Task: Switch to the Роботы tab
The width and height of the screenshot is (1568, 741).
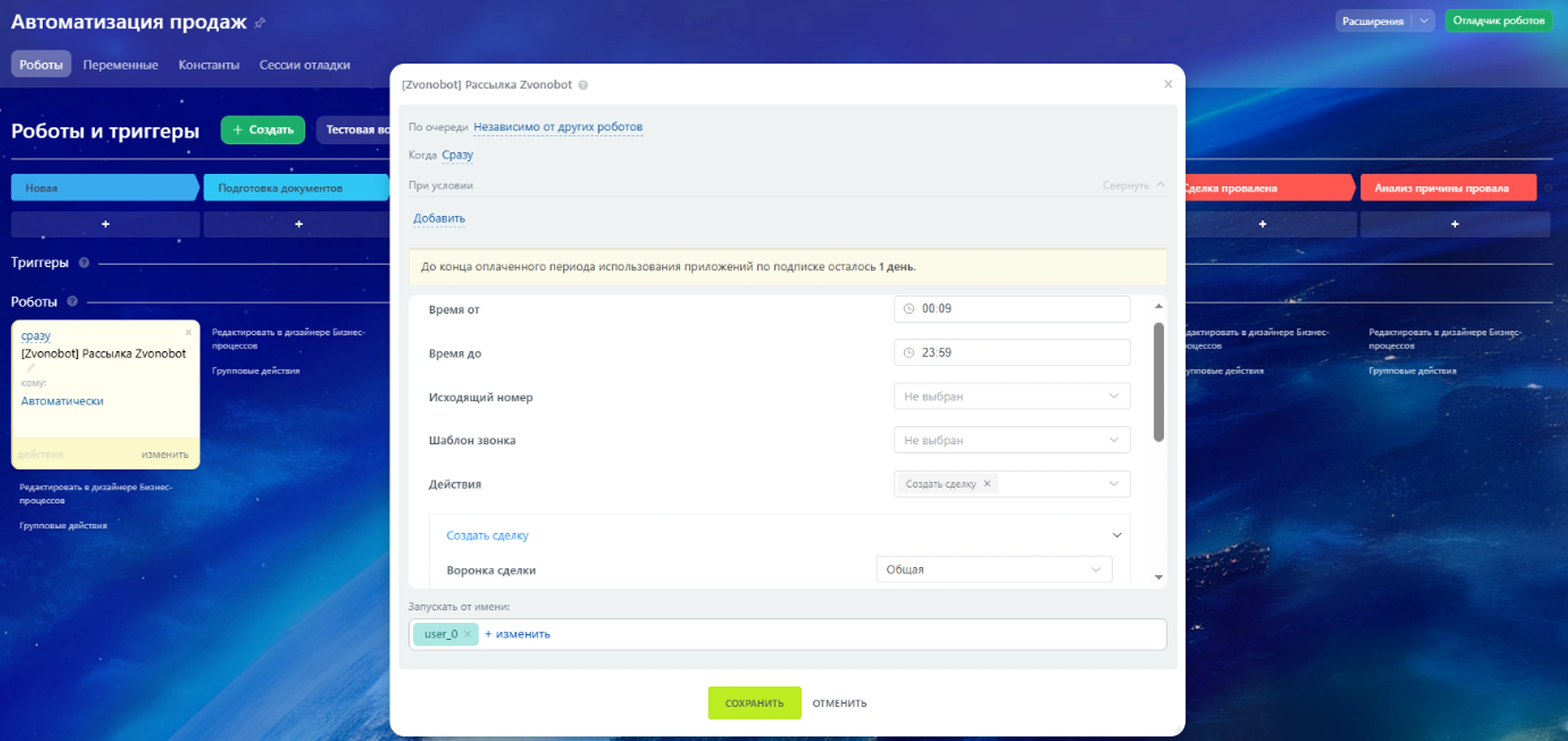Action: tap(41, 65)
